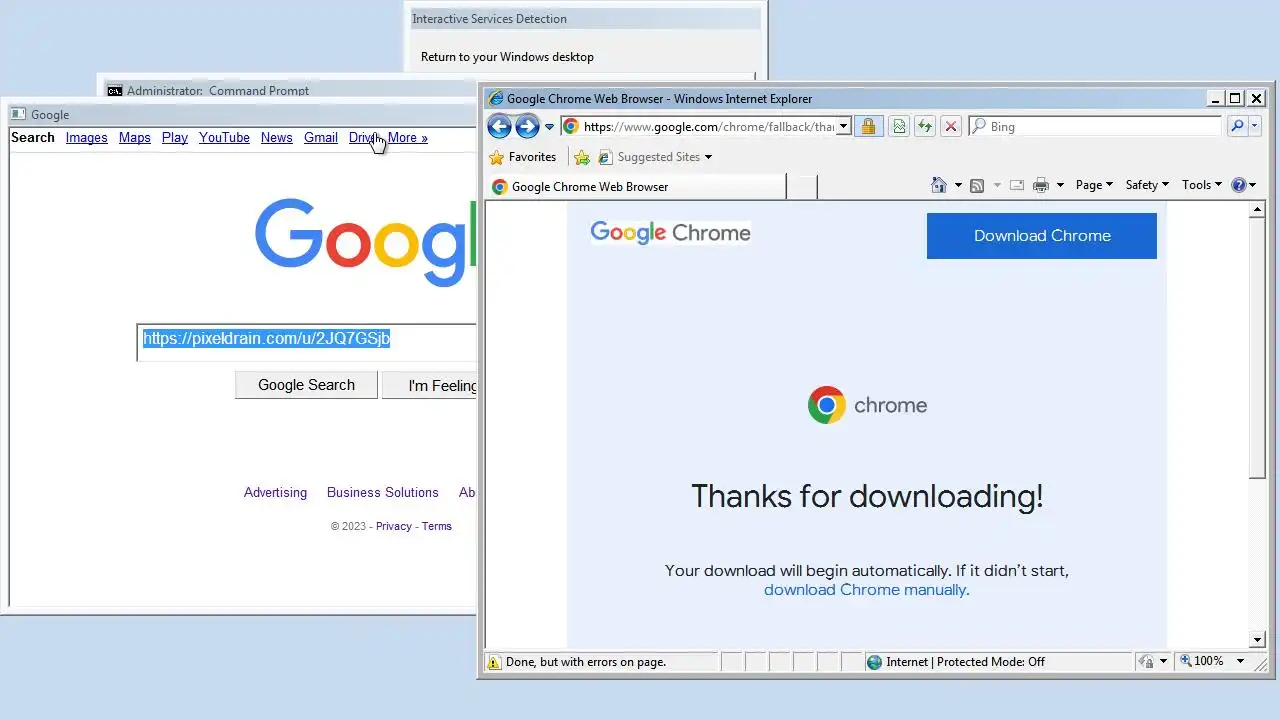This screenshot has height=720, width=1280.
Task: Click Return to your Windows desktop
Action: click(507, 57)
